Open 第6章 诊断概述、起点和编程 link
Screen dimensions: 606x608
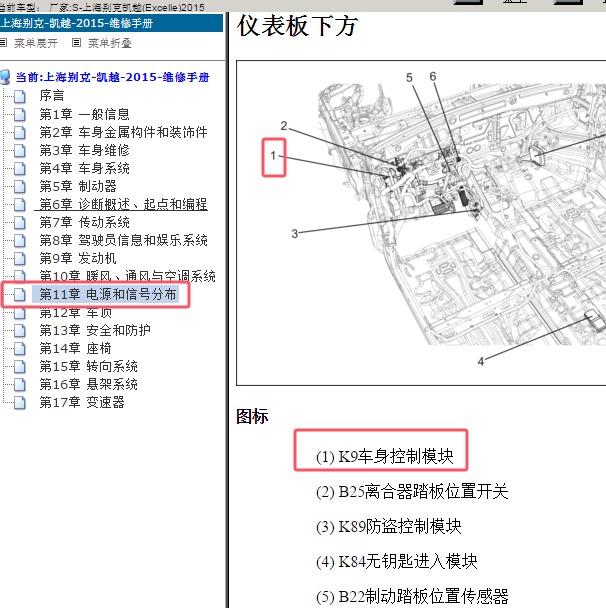coord(123,204)
